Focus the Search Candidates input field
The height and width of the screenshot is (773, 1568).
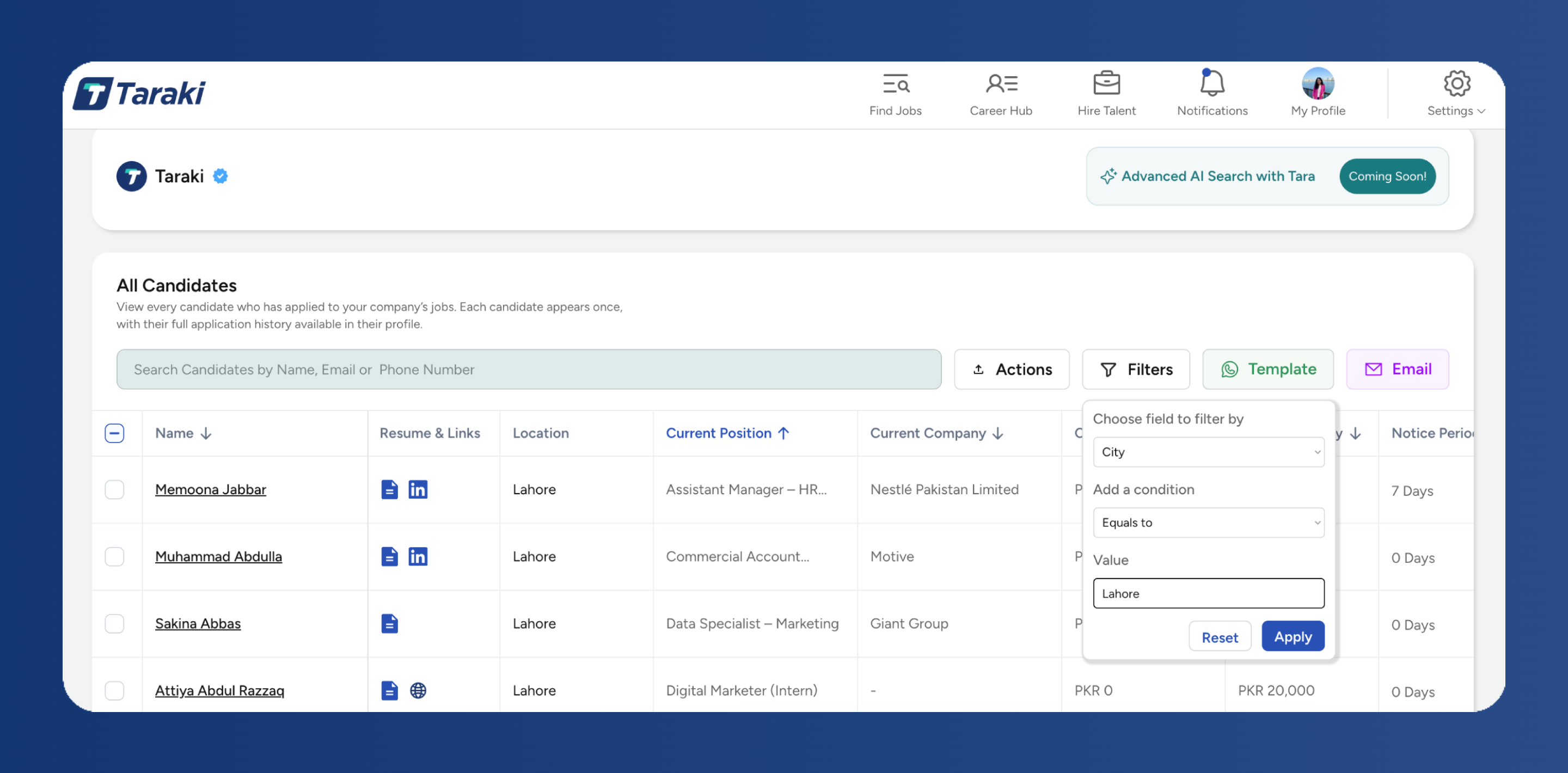click(x=529, y=370)
